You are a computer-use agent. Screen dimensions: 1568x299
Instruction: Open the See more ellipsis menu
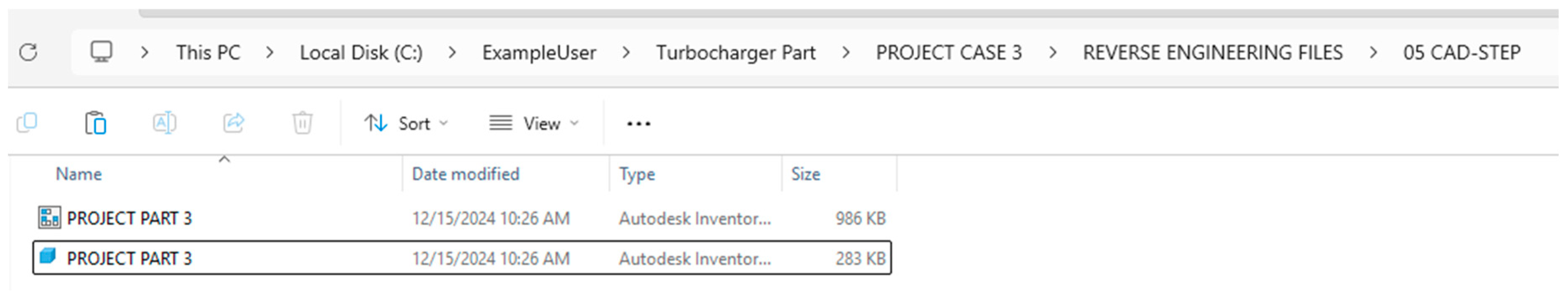638,124
